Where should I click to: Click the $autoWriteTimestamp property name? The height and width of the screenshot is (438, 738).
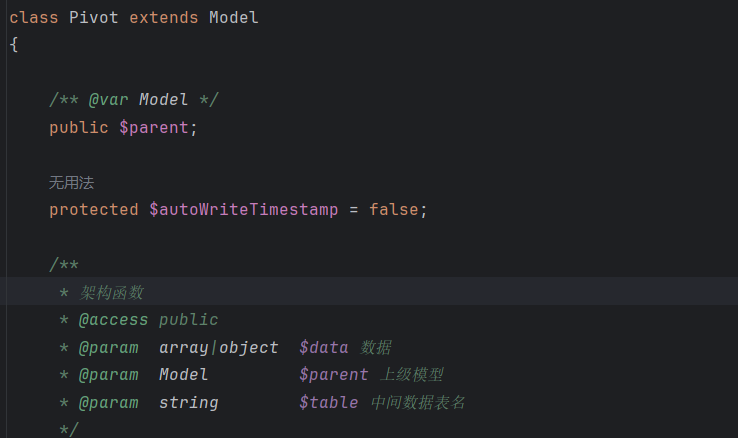(243, 209)
